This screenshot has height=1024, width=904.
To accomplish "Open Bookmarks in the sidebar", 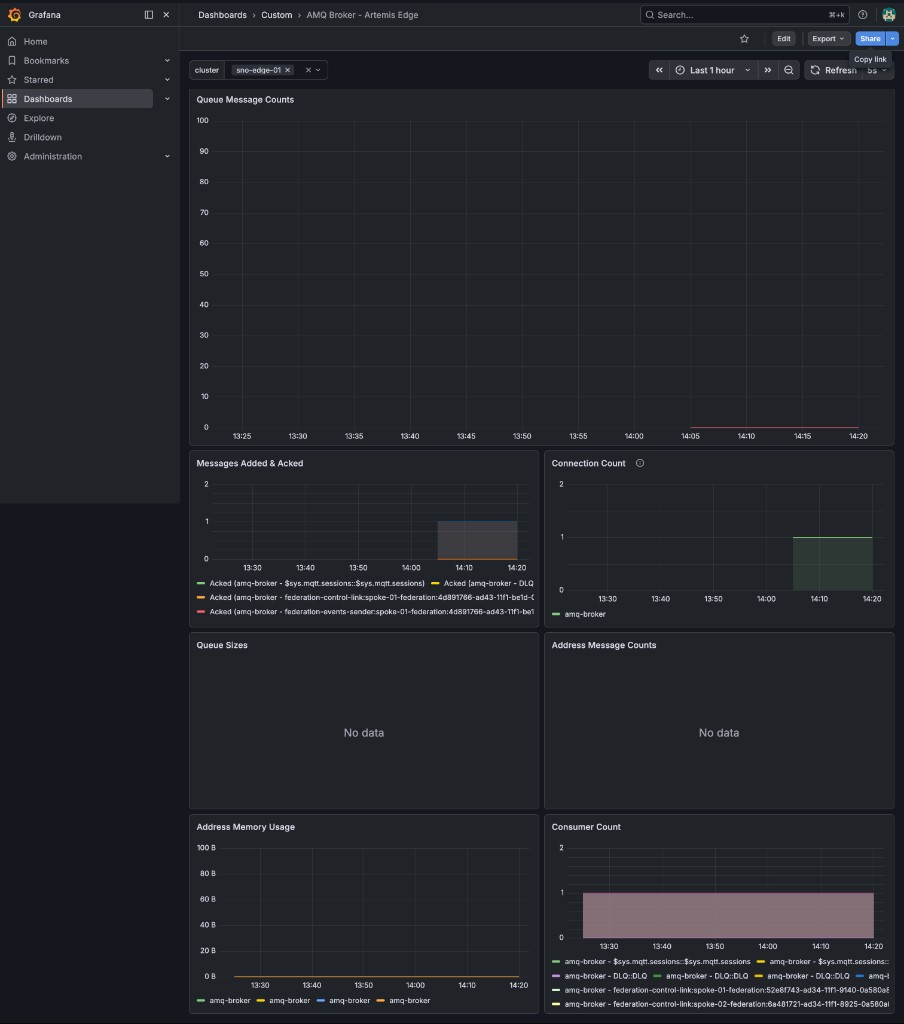I will click(46, 61).
